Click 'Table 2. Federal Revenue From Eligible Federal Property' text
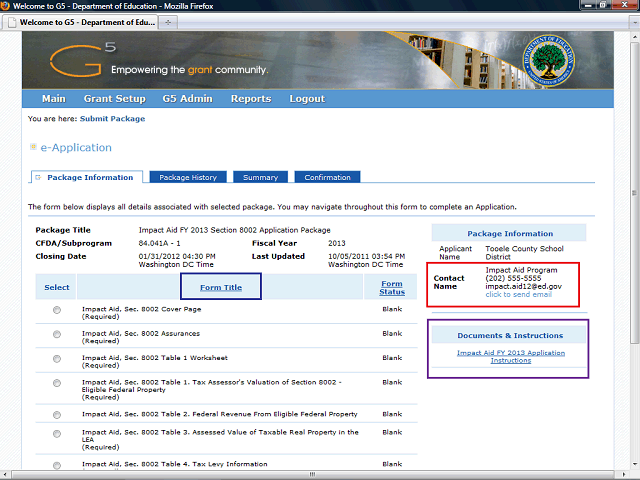640x480 pixels. pos(259,414)
